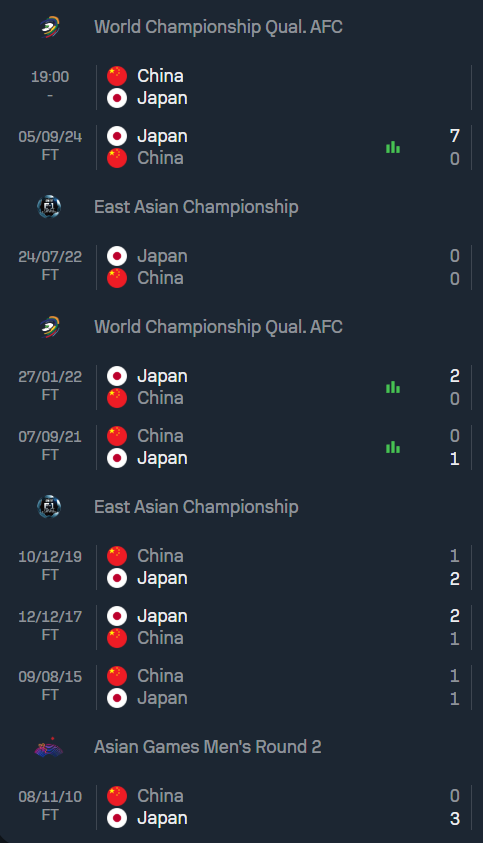483x843 pixels.
Task: Click the first East Asian Championship logo
Action: point(49,207)
